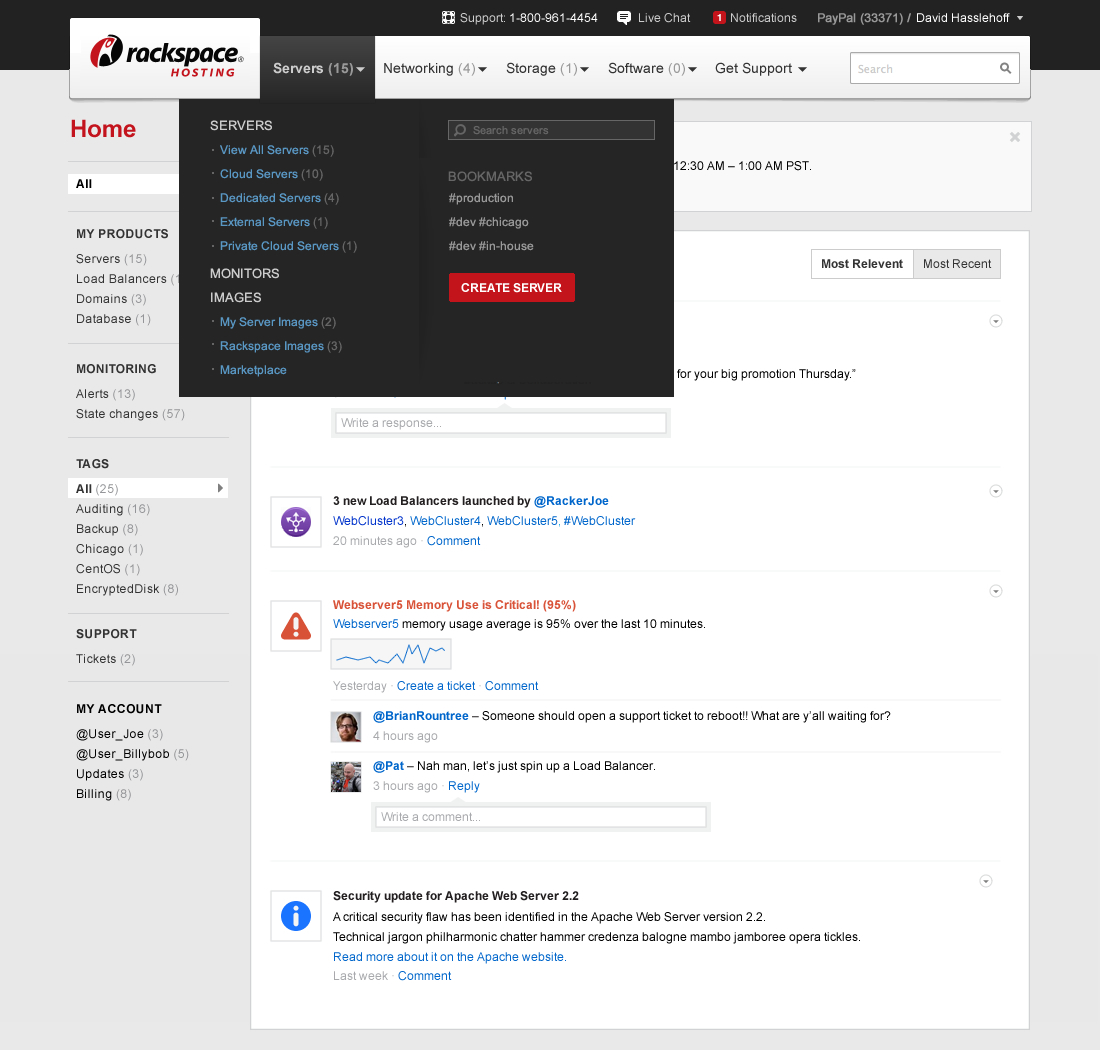This screenshot has width=1100, height=1050.
Task: Click the purple Load Balancer icon
Action: (296, 521)
